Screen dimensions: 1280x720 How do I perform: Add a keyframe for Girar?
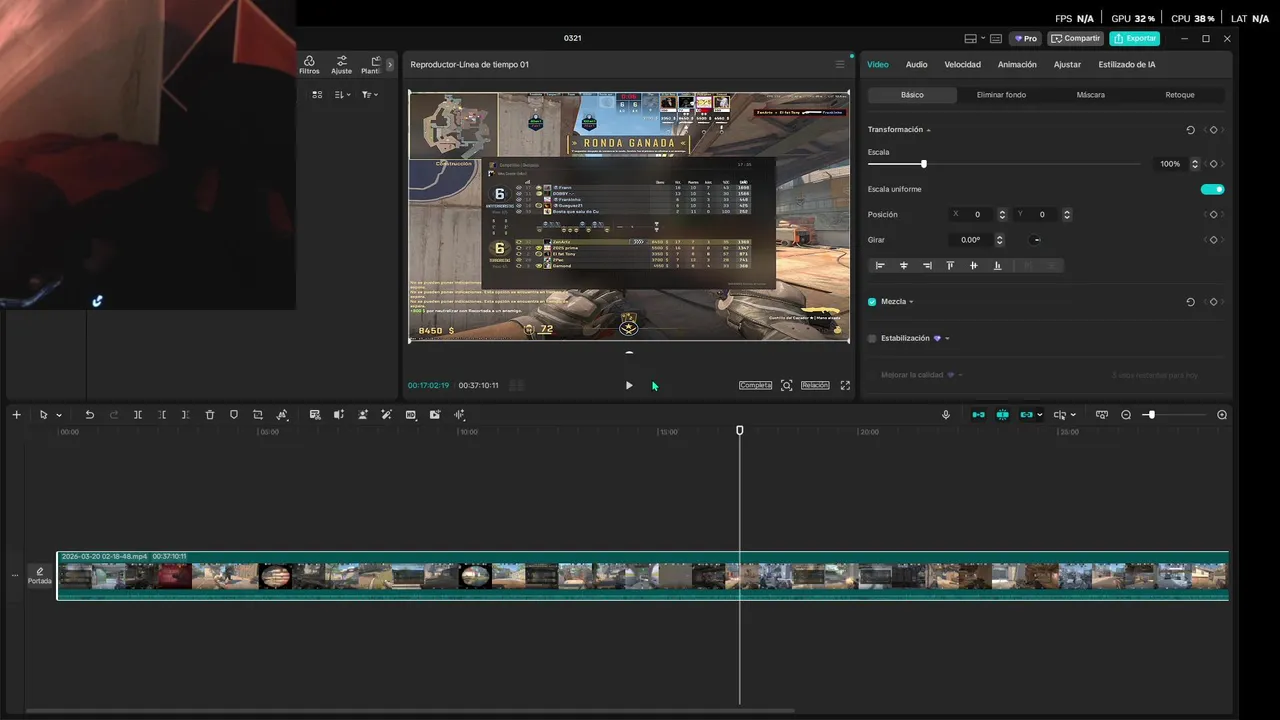click(x=1214, y=240)
